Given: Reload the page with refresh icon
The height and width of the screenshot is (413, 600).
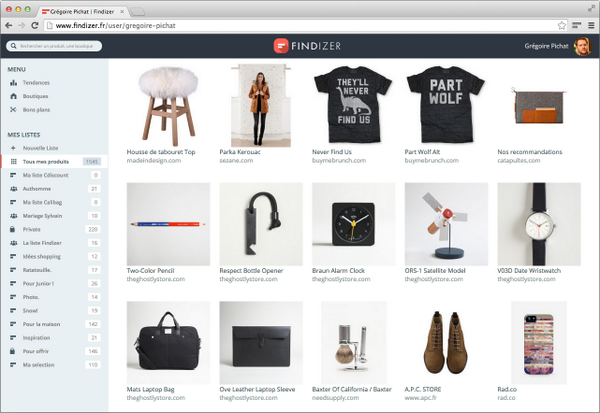Looking at the screenshot, I should point(35,25).
